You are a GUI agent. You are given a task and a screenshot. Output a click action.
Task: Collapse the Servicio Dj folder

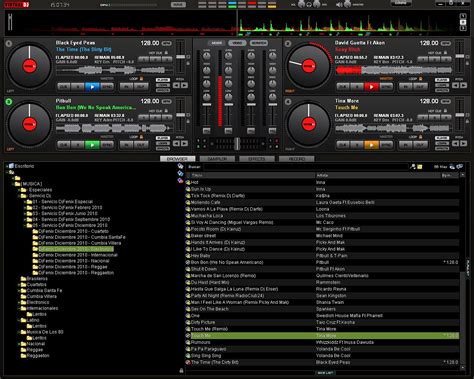click(19, 196)
